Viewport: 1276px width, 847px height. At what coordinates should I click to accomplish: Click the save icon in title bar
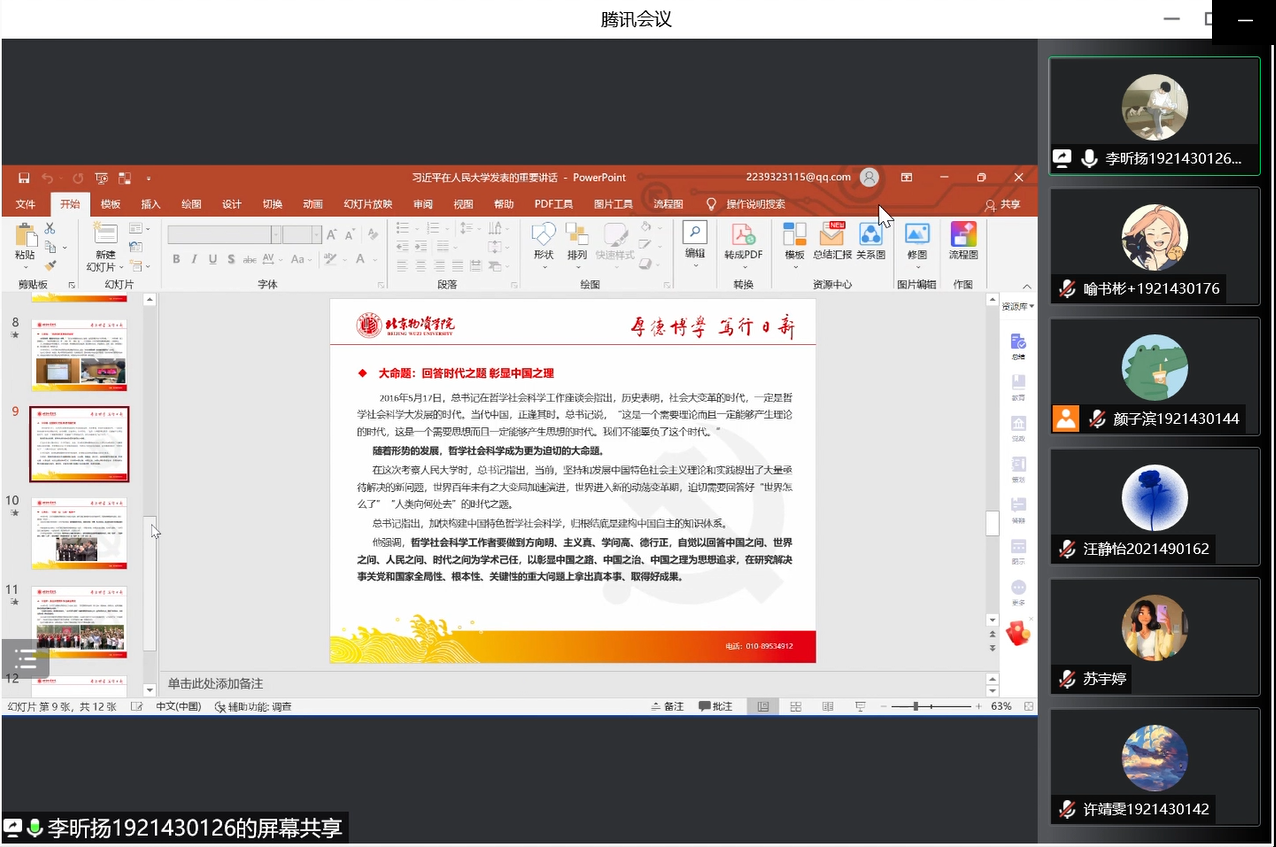pos(24,178)
